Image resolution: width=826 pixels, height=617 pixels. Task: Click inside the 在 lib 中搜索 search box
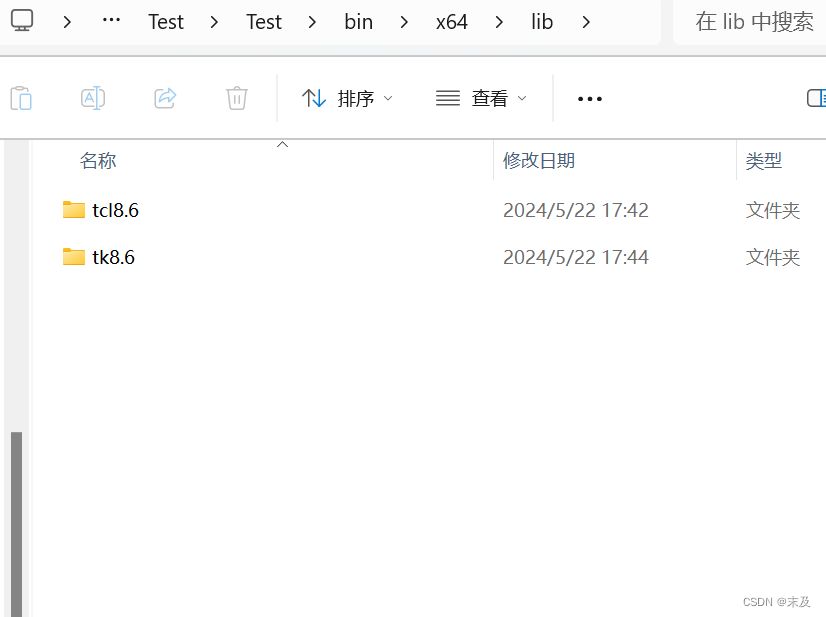(756, 21)
